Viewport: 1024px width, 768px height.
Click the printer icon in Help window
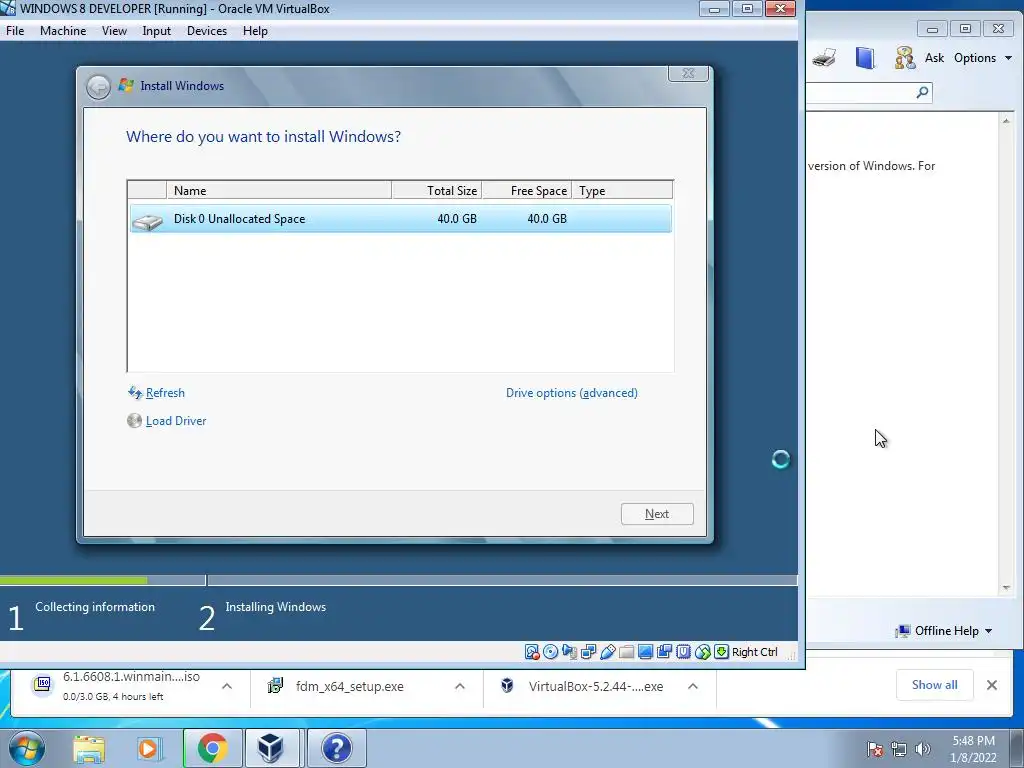click(x=824, y=57)
